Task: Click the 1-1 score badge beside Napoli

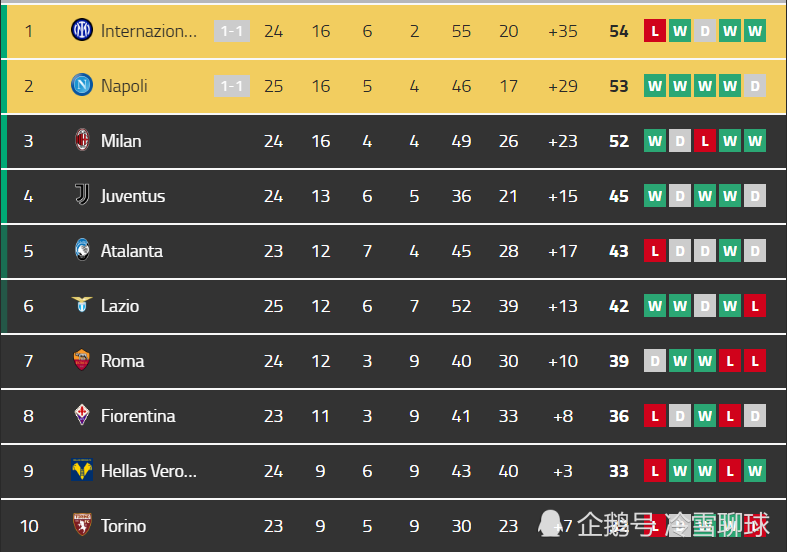Action: (232, 86)
